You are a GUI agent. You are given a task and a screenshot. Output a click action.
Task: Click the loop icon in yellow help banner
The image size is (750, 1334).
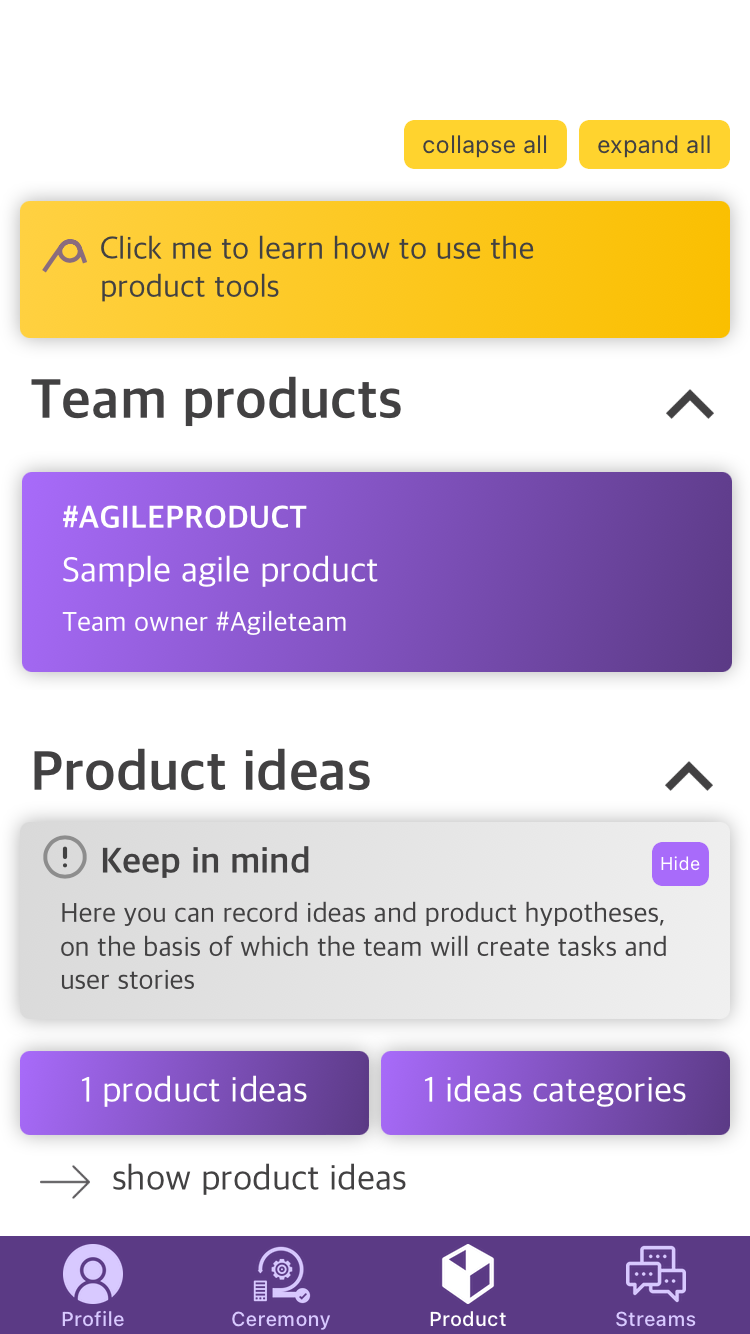tap(65, 255)
